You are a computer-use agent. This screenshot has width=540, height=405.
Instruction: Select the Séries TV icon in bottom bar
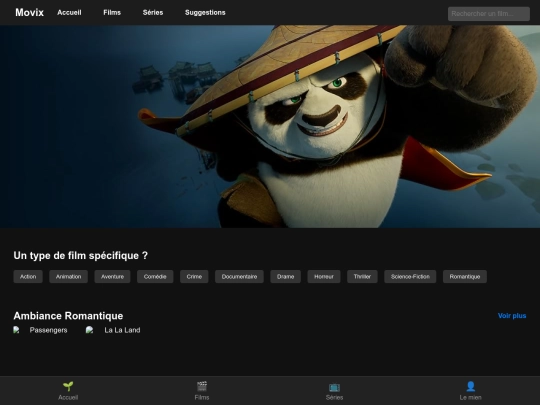(334, 387)
